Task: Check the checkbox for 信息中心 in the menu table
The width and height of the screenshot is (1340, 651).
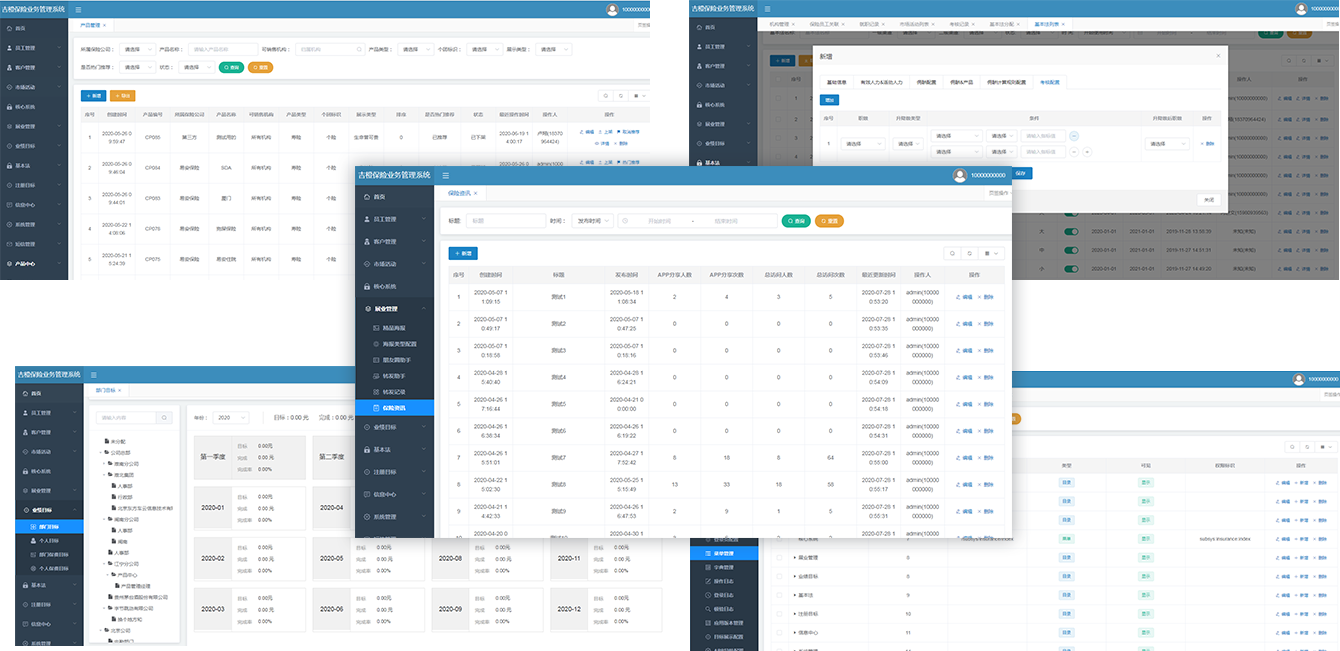Action: tap(779, 632)
